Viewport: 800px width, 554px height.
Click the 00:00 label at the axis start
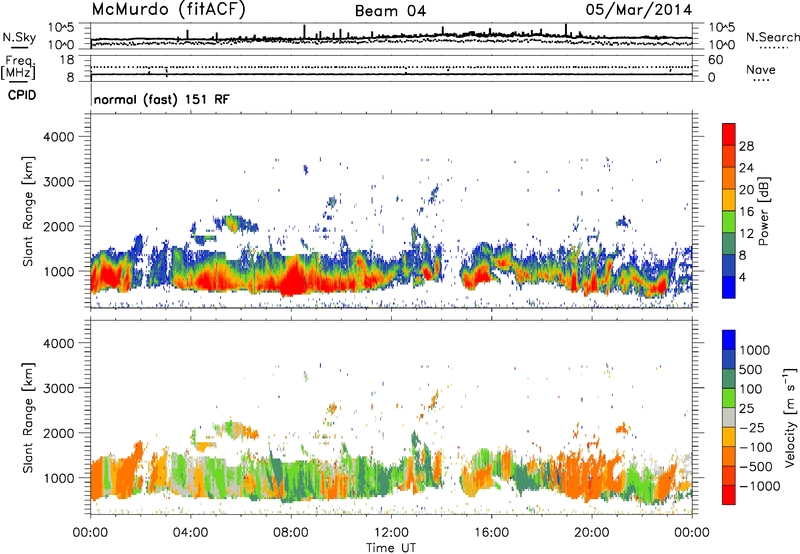click(90, 533)
